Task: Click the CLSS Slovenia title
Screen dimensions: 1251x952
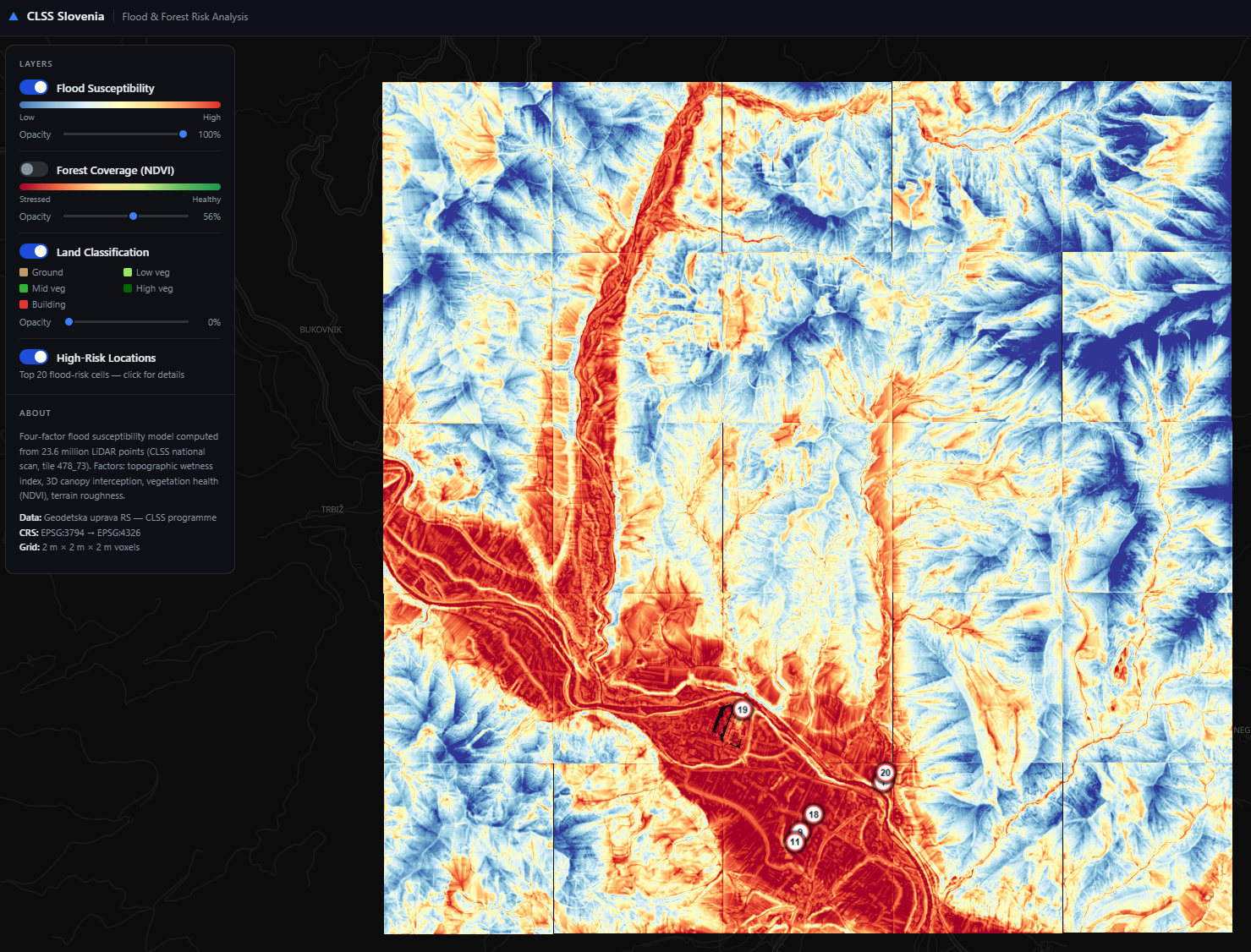Action: coord(65,16)
